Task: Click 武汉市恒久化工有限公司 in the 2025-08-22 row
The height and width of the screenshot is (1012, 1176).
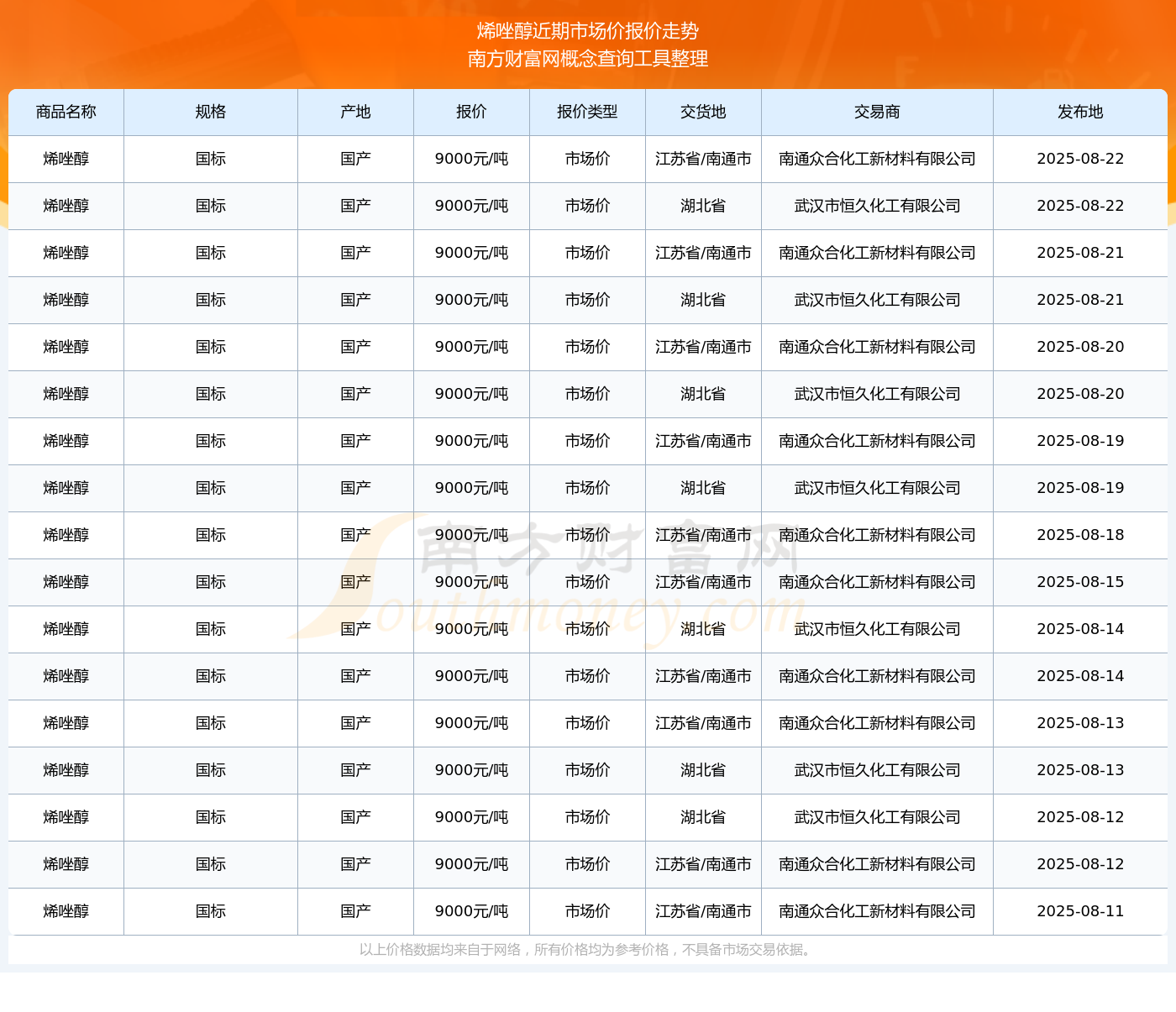Action: tap(878, 206)
